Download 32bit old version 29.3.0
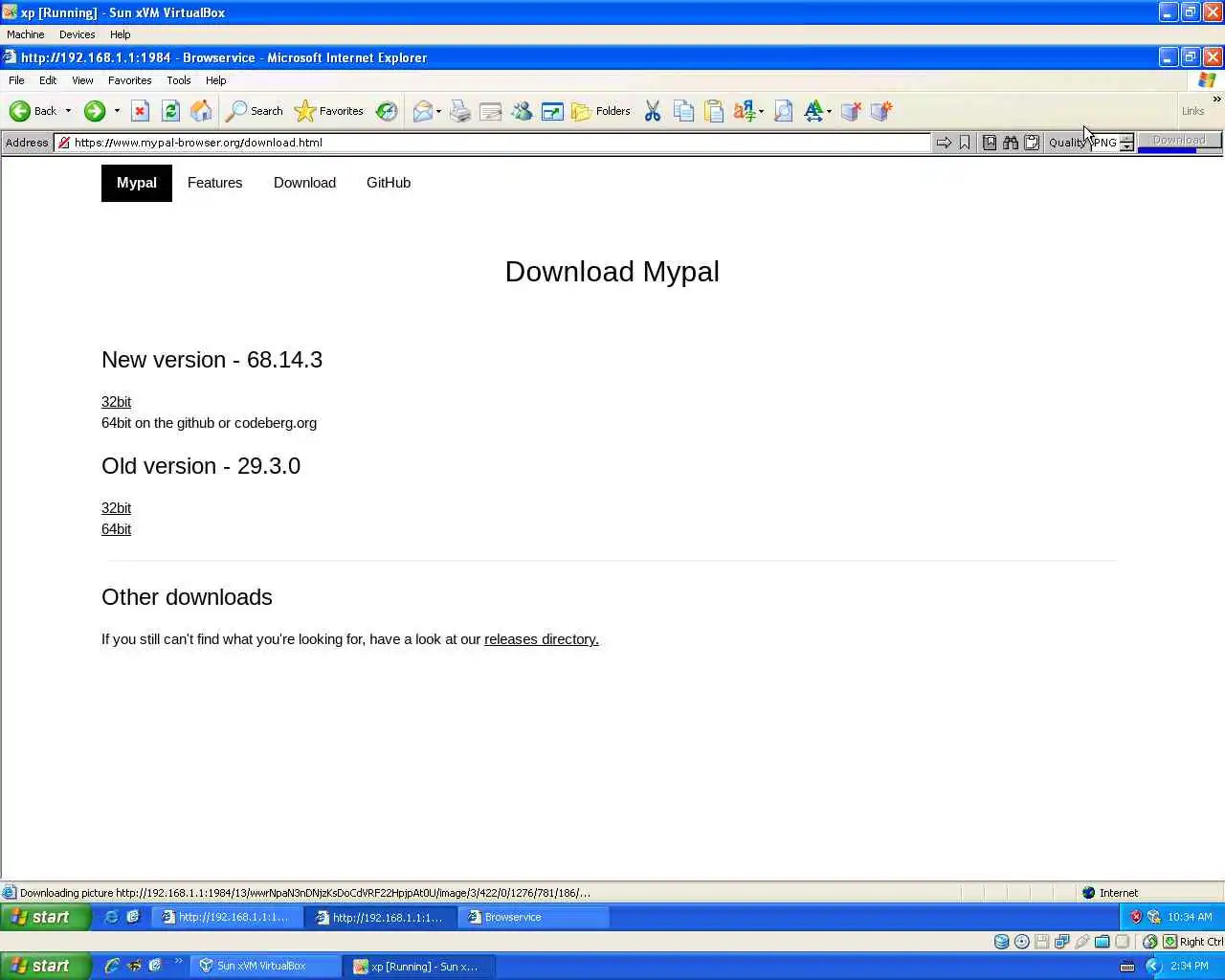This screenshot has width=1225, height=980. click(116, 508)
